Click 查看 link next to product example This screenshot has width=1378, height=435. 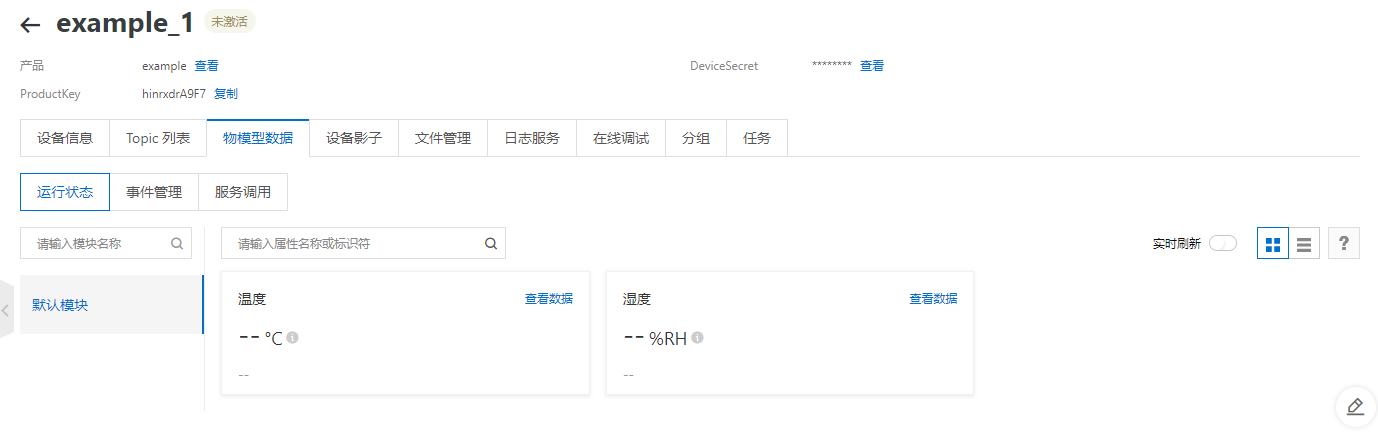pyautogui.click(x=206, y=66)
